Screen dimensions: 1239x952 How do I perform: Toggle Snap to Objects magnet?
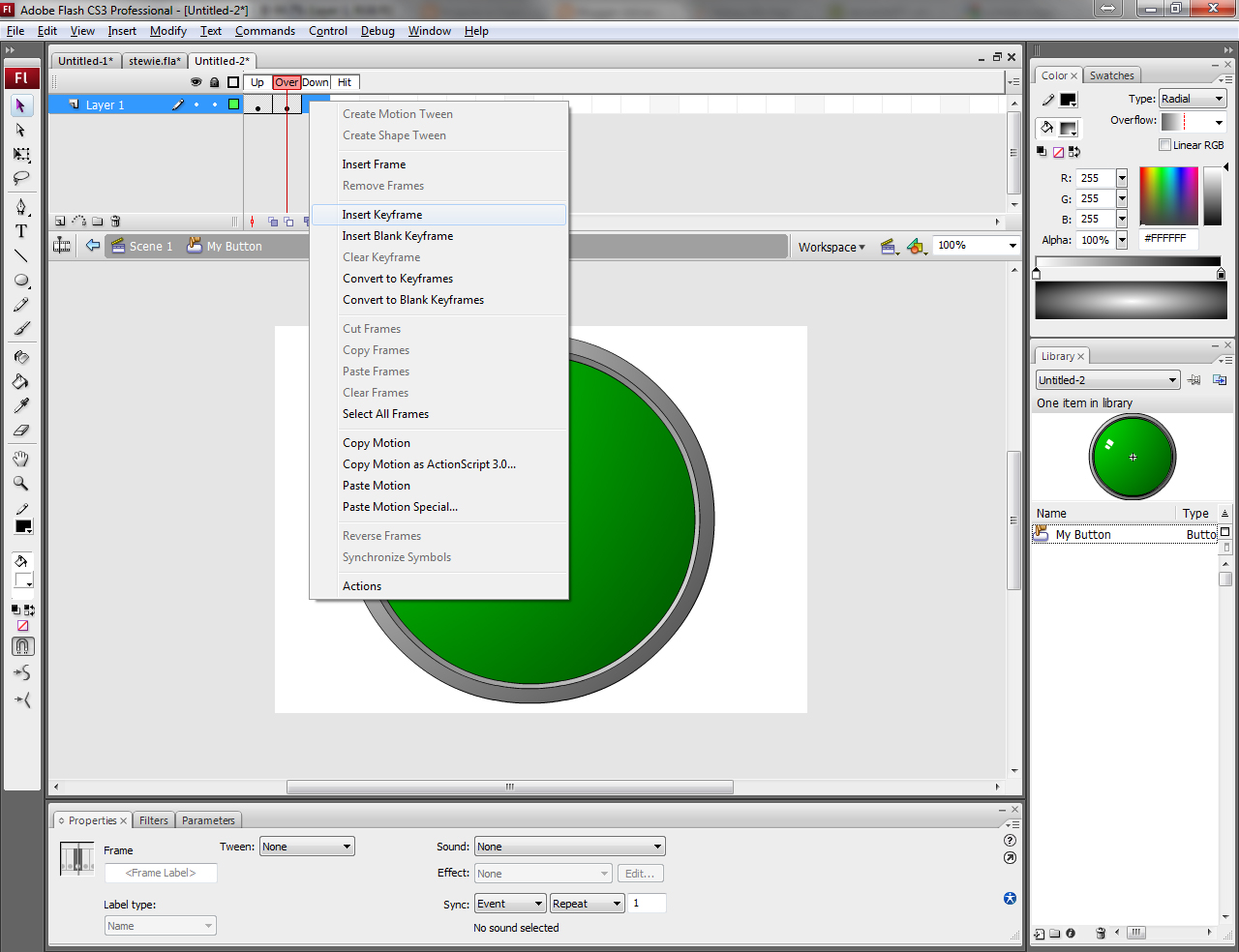(x=22, y=646)
